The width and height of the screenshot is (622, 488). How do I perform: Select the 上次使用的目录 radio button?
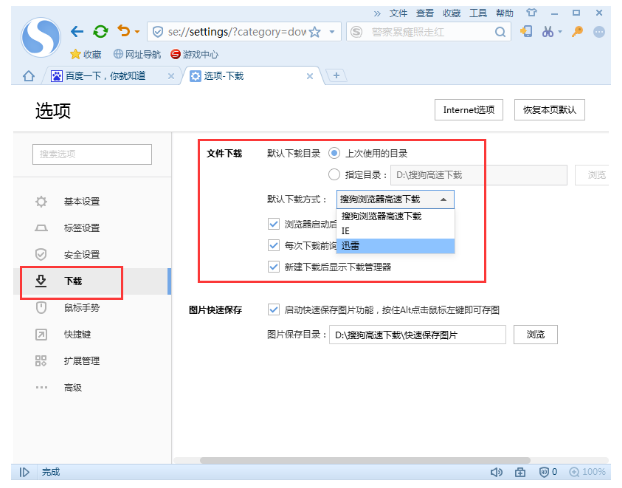pos(334,153)
